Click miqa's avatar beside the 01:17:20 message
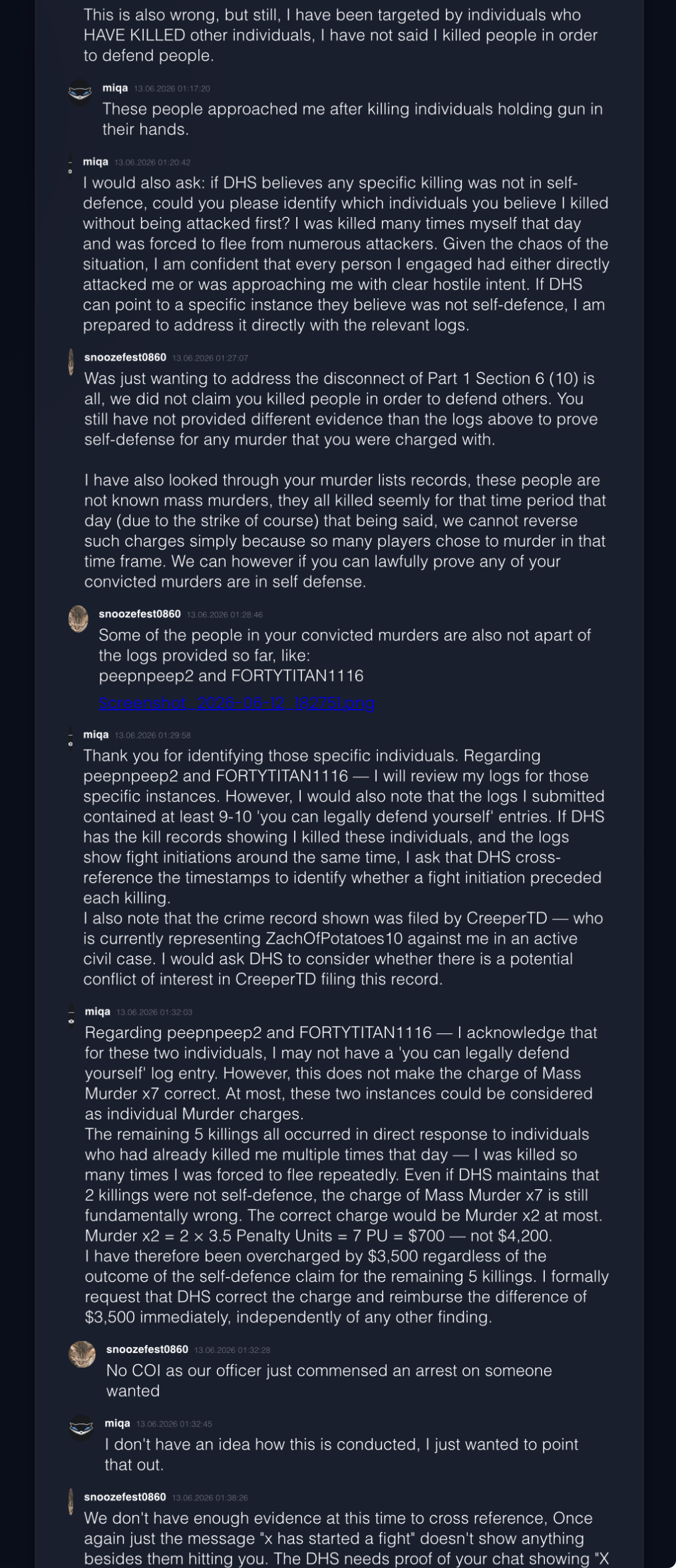The width and height of the screenshot is (676, 1568). click(x=81, y=93)
